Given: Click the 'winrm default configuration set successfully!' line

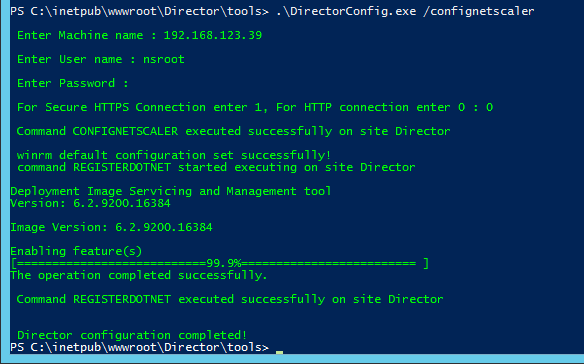Looking at the screenshot, I should click(174, 155).
